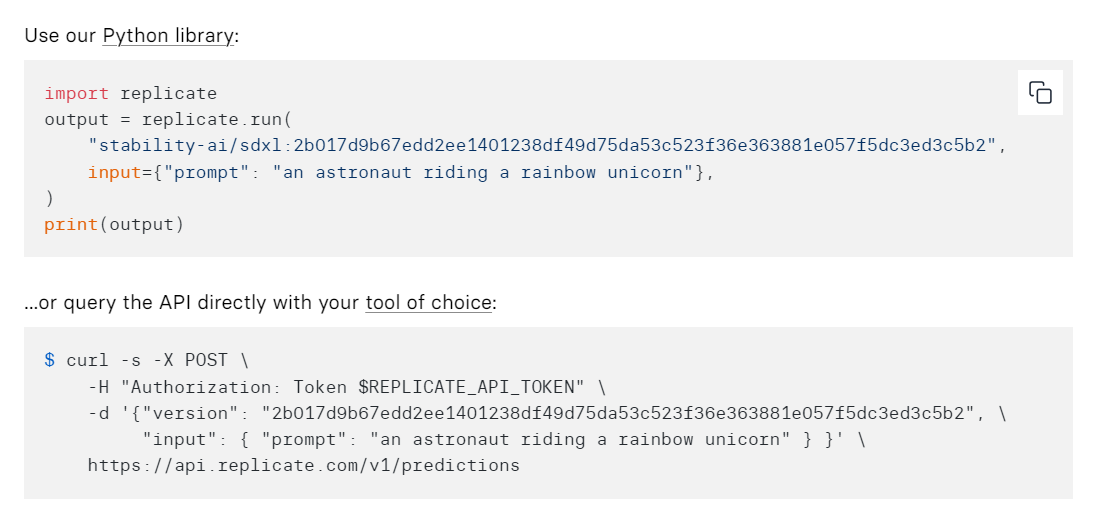The height and width of the screenshot is (529, 1094).
Task: Click the 'curl -s -X POST' command
Action: tap(147, 360)
